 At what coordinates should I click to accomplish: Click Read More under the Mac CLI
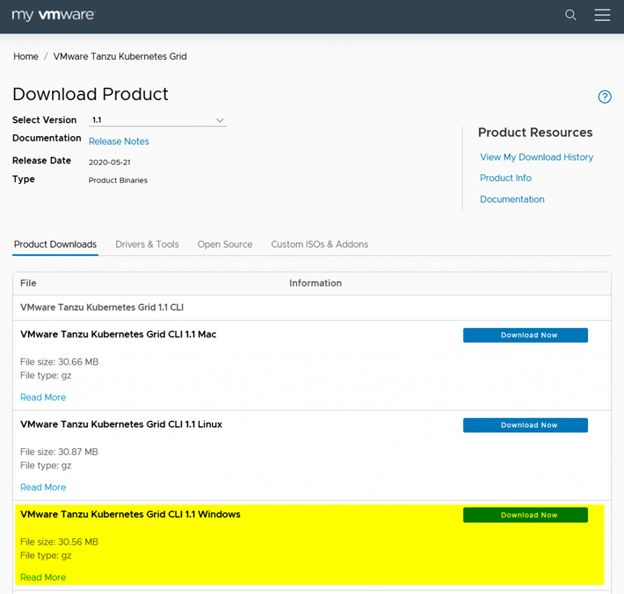[x=43, y=397]
